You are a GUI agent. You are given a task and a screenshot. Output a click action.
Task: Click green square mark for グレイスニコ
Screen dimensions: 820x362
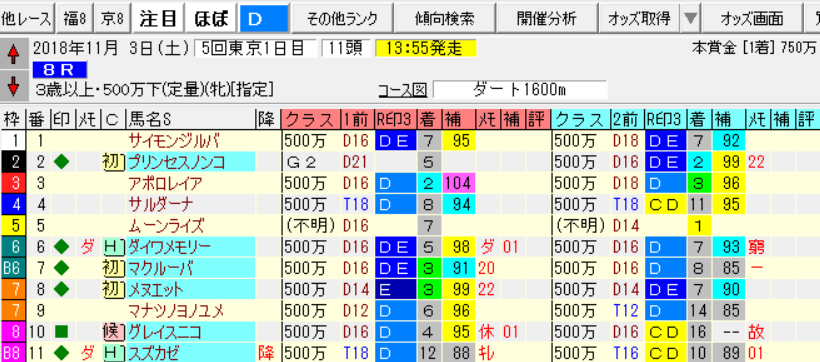point(62,332)
